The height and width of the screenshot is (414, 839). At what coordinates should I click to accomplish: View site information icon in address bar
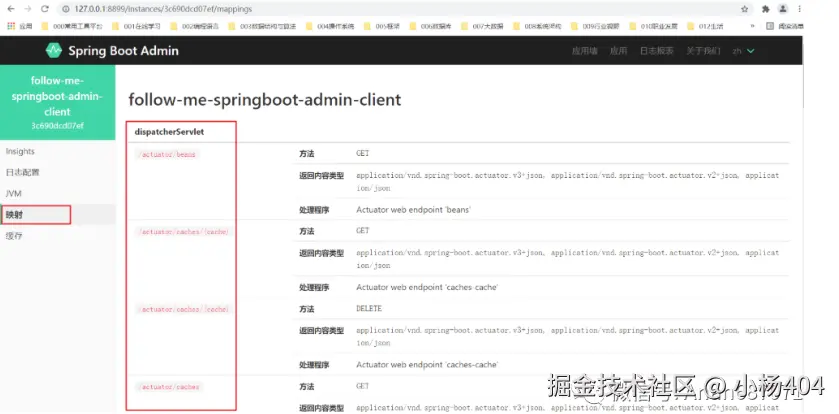pyautogui.click(x=66, y=9)
